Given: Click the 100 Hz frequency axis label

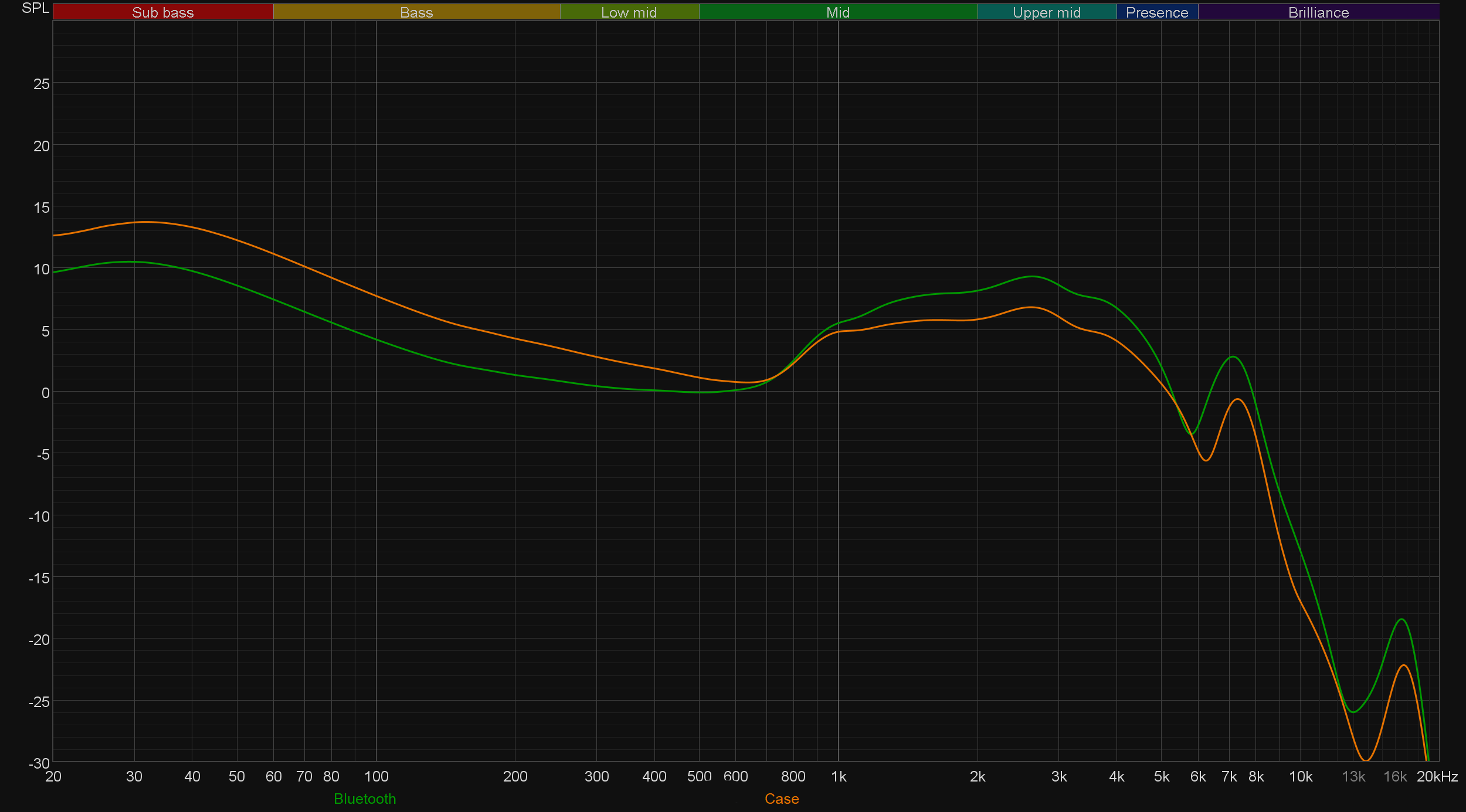Looking at the screenshot, I should click(x=376, y=776).
